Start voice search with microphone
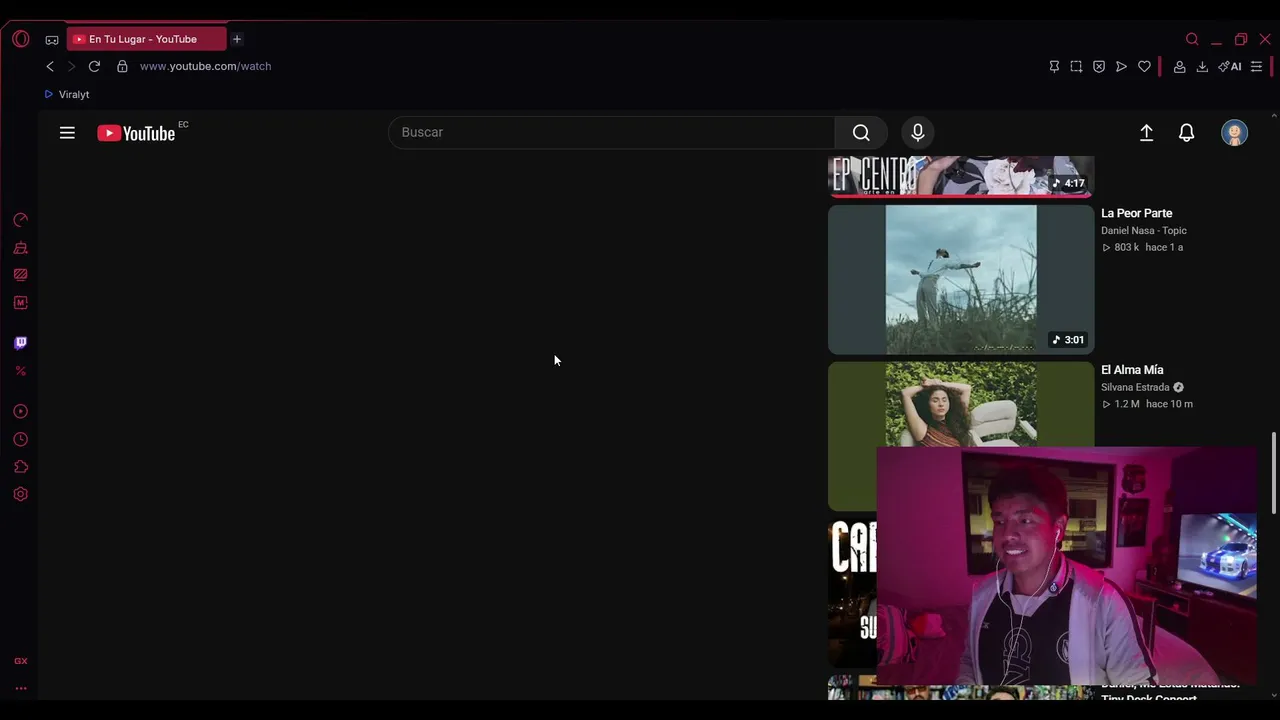 (917, 132)
